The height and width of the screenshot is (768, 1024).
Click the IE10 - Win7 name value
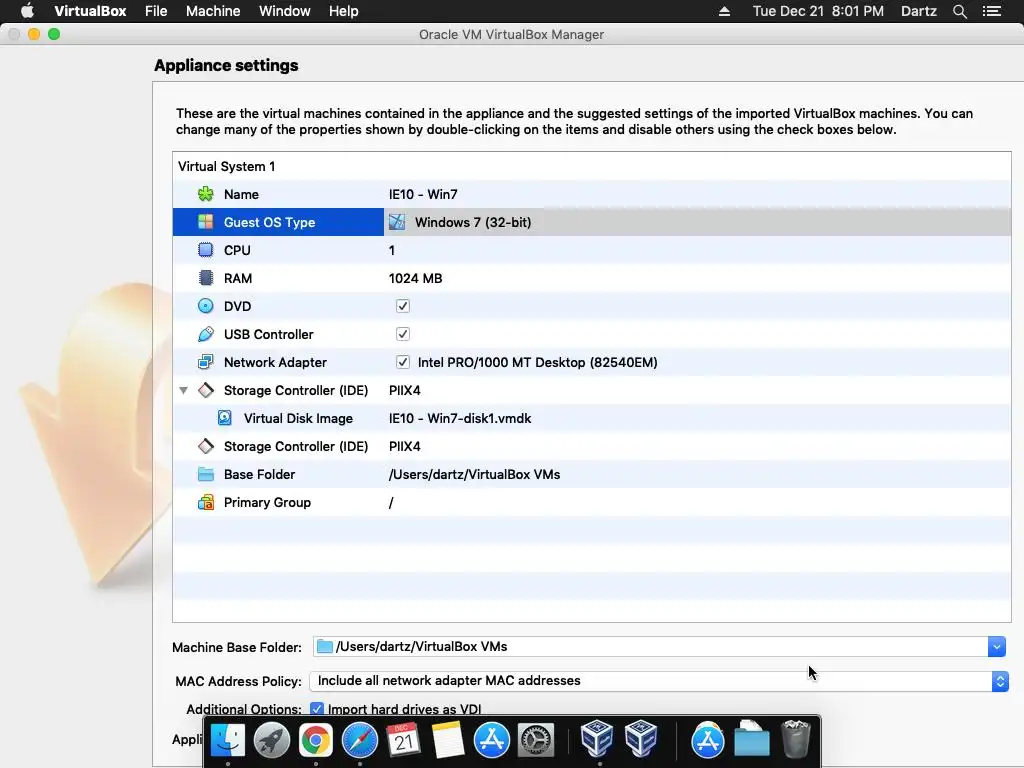(423, 194)
